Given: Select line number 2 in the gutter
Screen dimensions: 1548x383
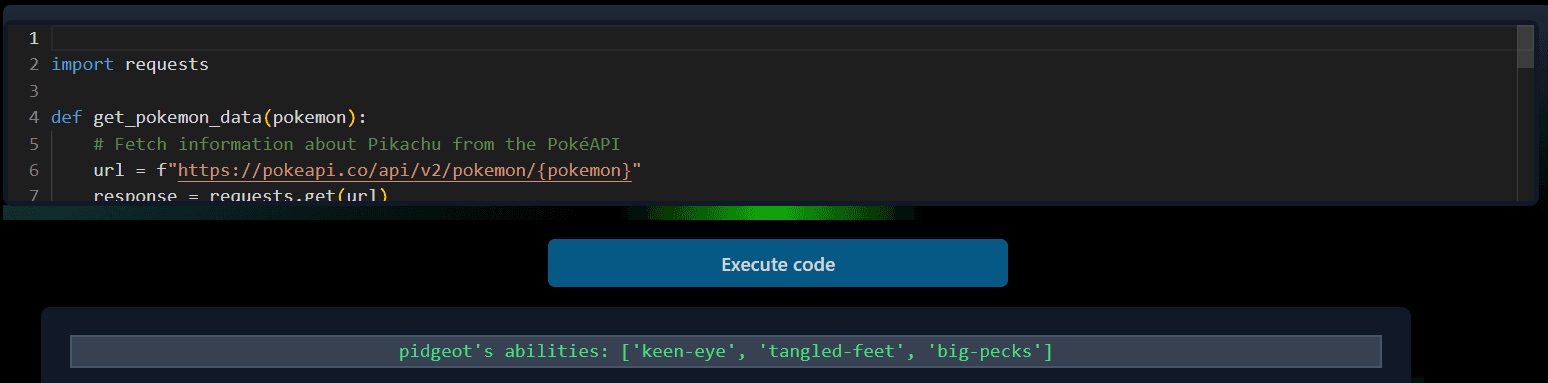Looking at the screenshot, I should (x=34, y=64).
